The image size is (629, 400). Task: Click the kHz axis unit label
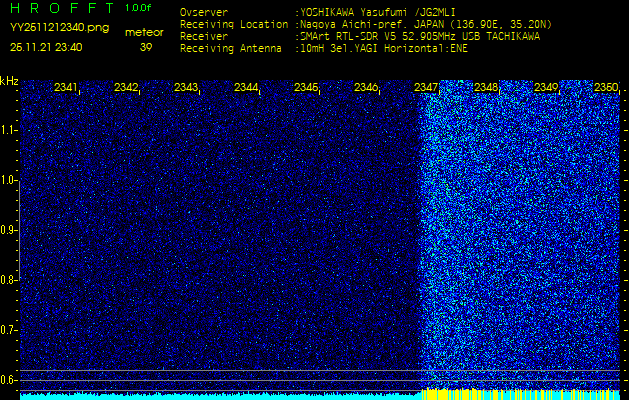(x=9, y=81)
